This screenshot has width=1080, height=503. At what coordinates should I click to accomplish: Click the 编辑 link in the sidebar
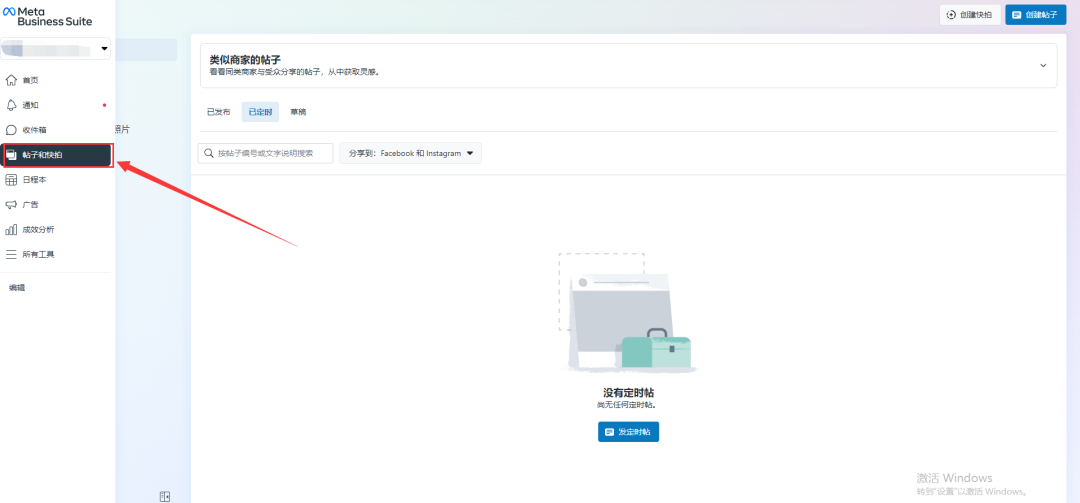pos(17,288)
